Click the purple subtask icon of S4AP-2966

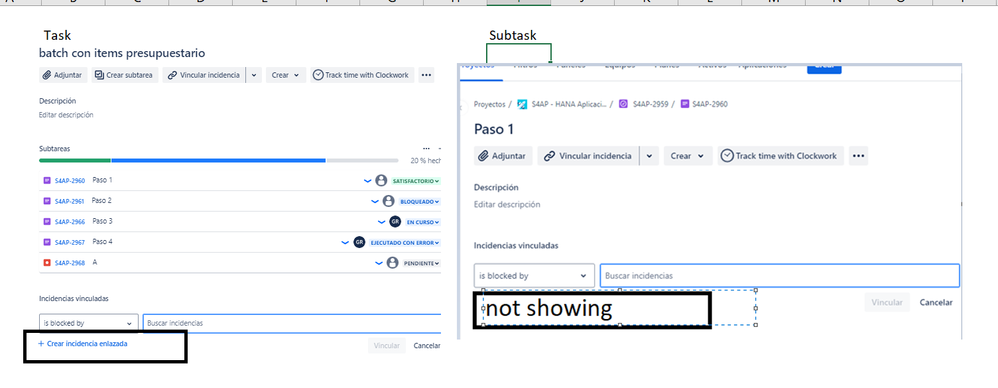46,221
